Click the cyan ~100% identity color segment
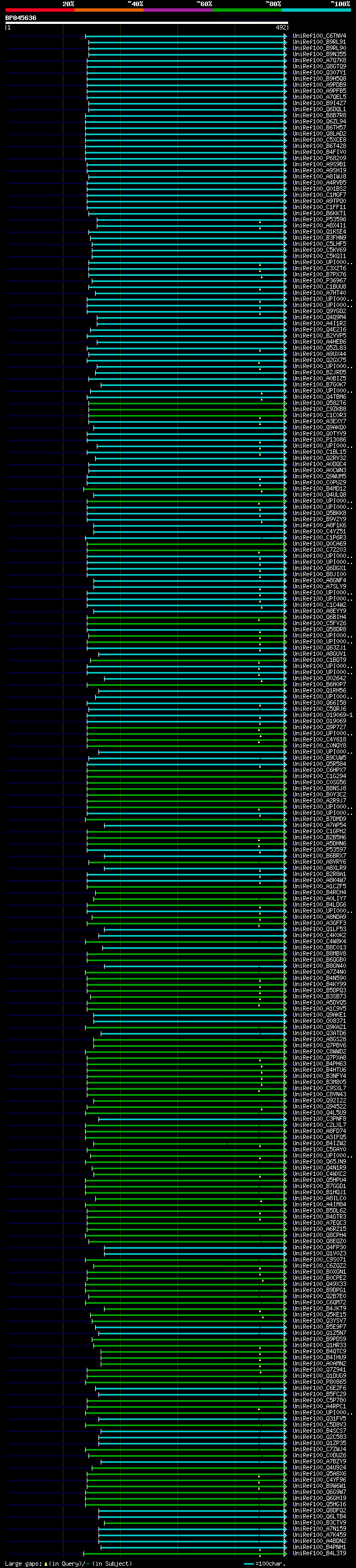Viewport: 356px width, 1568px height. coord(317,10)
